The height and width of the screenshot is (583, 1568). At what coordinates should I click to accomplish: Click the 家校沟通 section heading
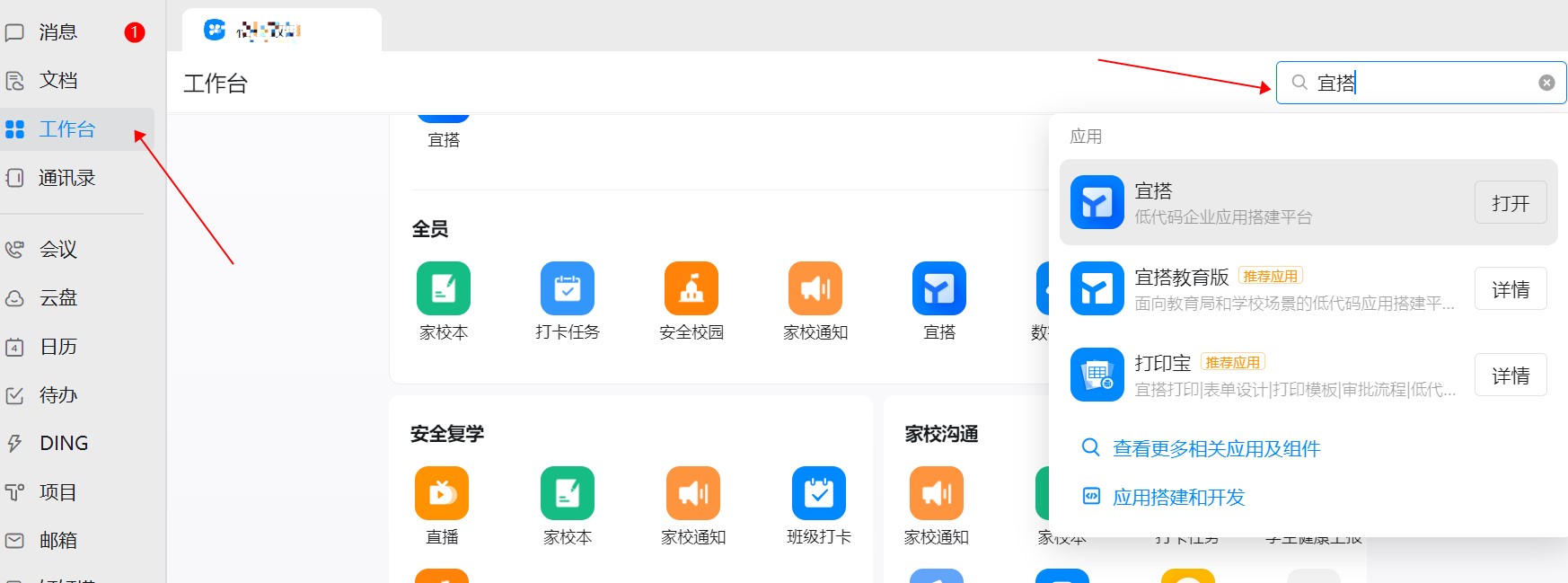point(941,434)
